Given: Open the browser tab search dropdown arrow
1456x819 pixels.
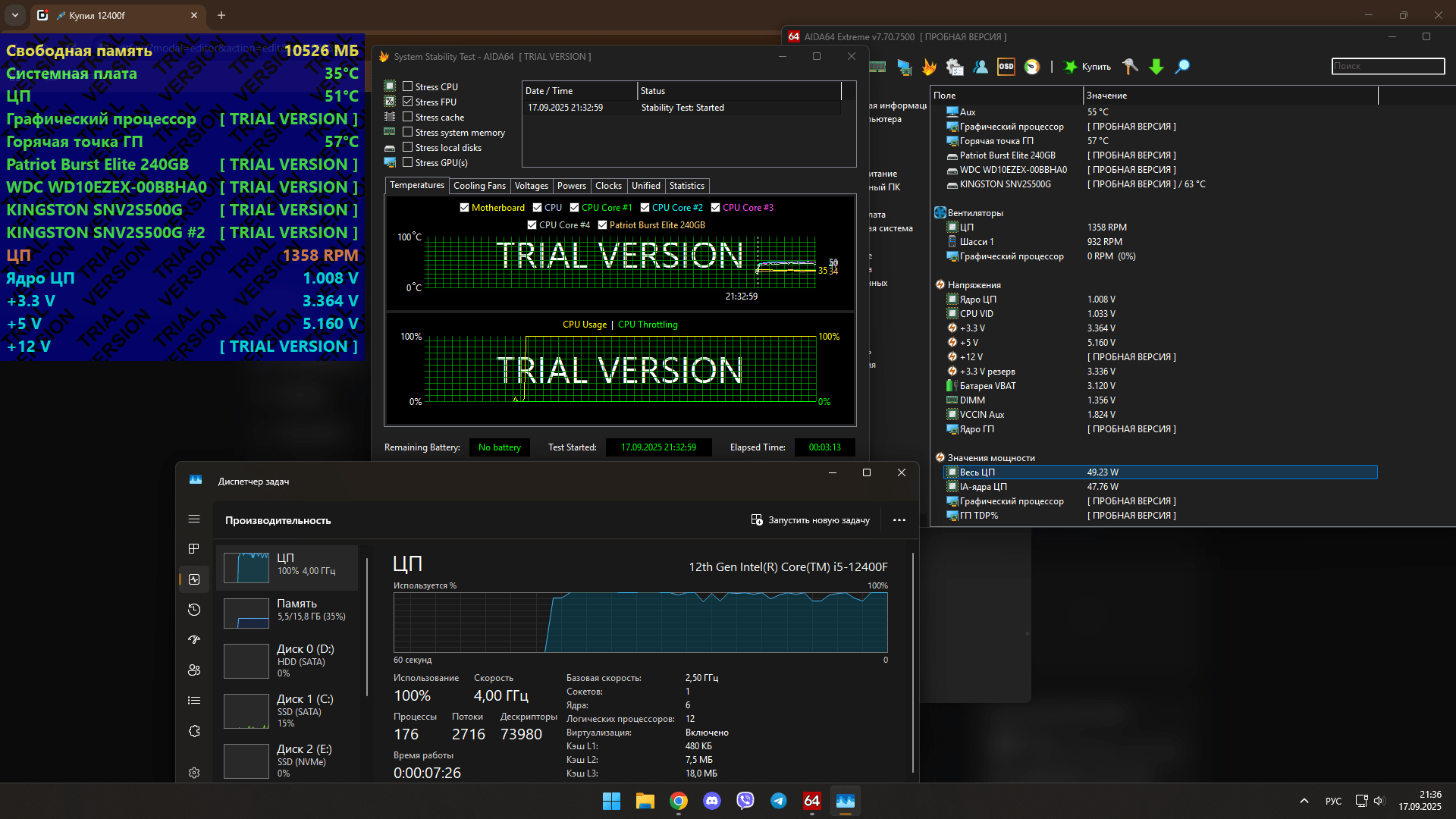Looking at the screenshot, I should 15,15.
